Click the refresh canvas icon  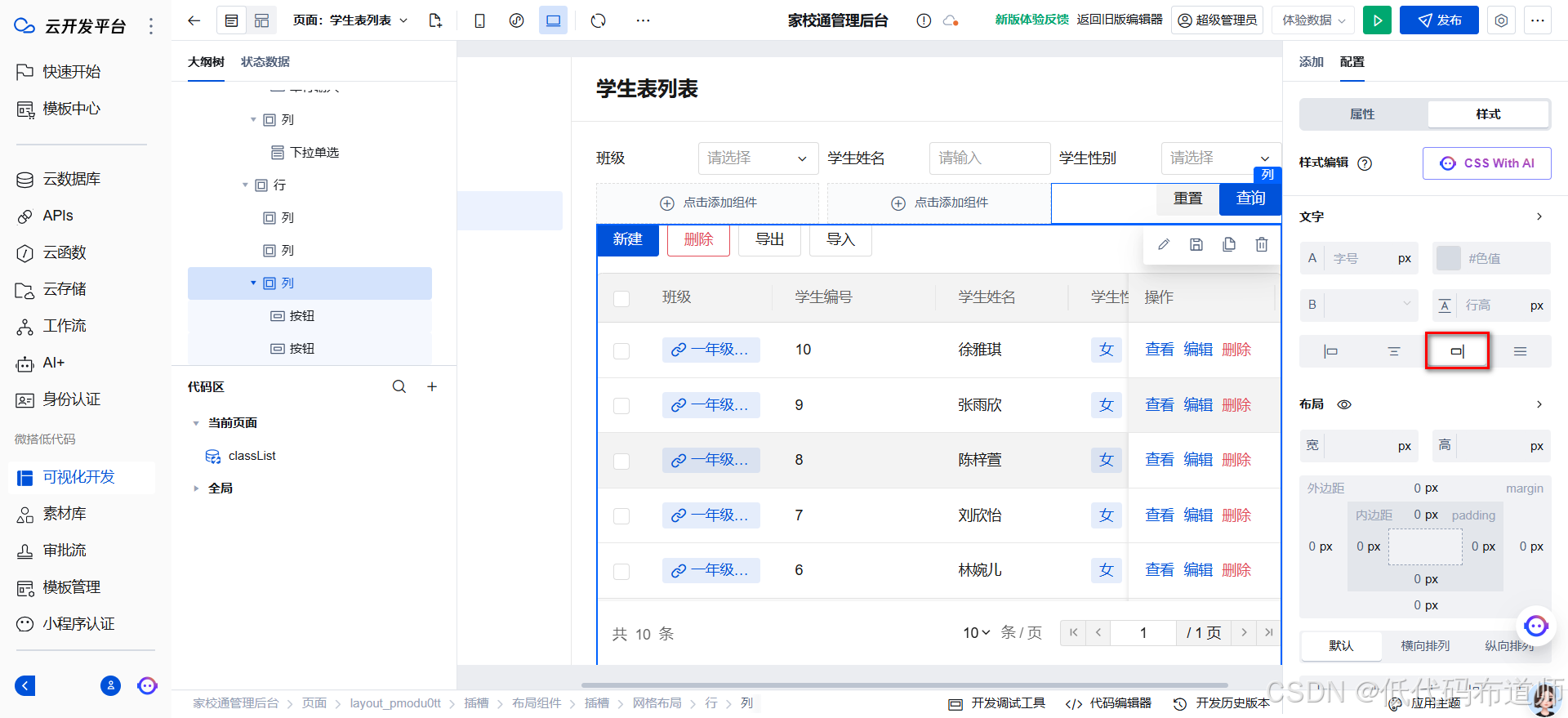(599, 20)
